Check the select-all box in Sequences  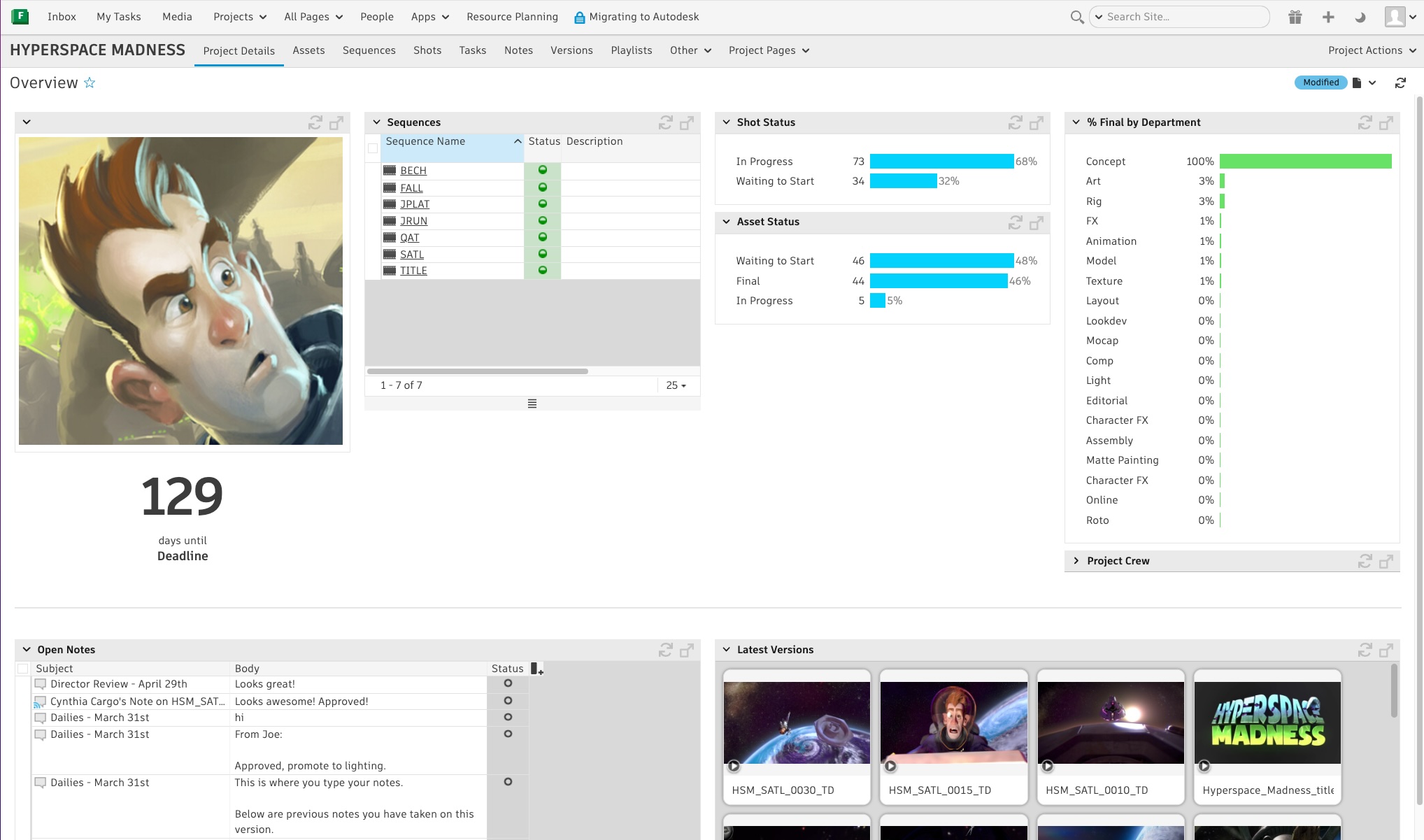(373, 148)
